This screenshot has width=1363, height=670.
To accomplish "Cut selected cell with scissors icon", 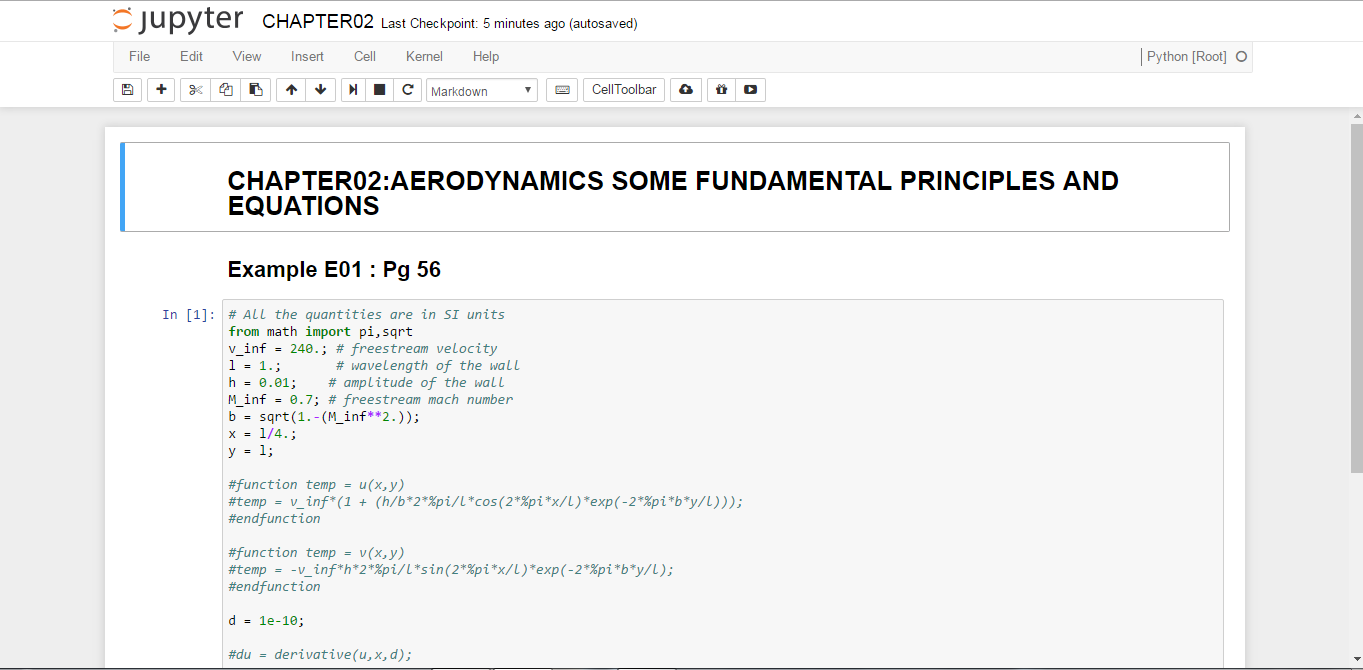I will point(195,90).
